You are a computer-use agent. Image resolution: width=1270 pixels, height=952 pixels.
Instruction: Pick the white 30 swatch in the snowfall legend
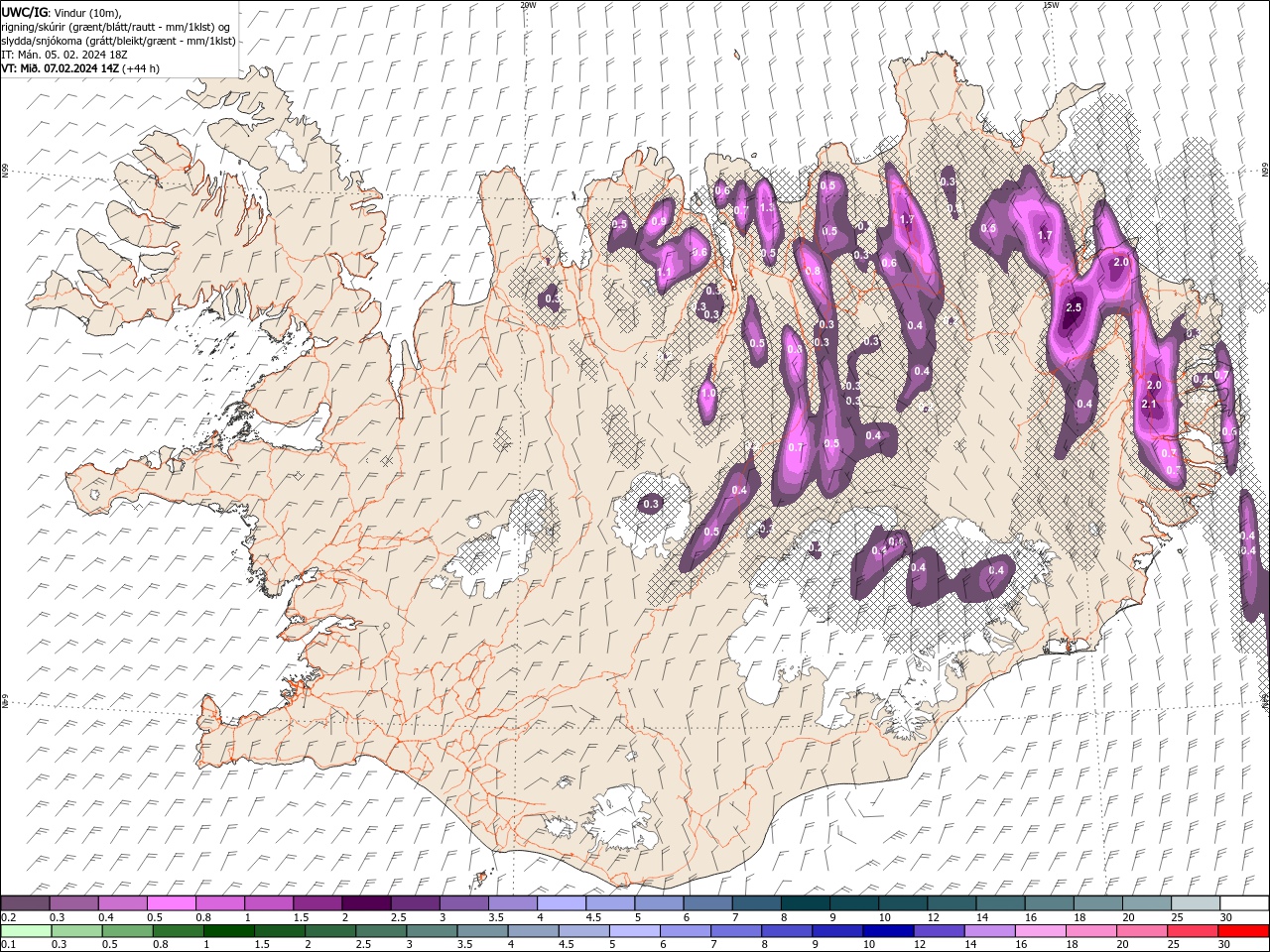1244,903
